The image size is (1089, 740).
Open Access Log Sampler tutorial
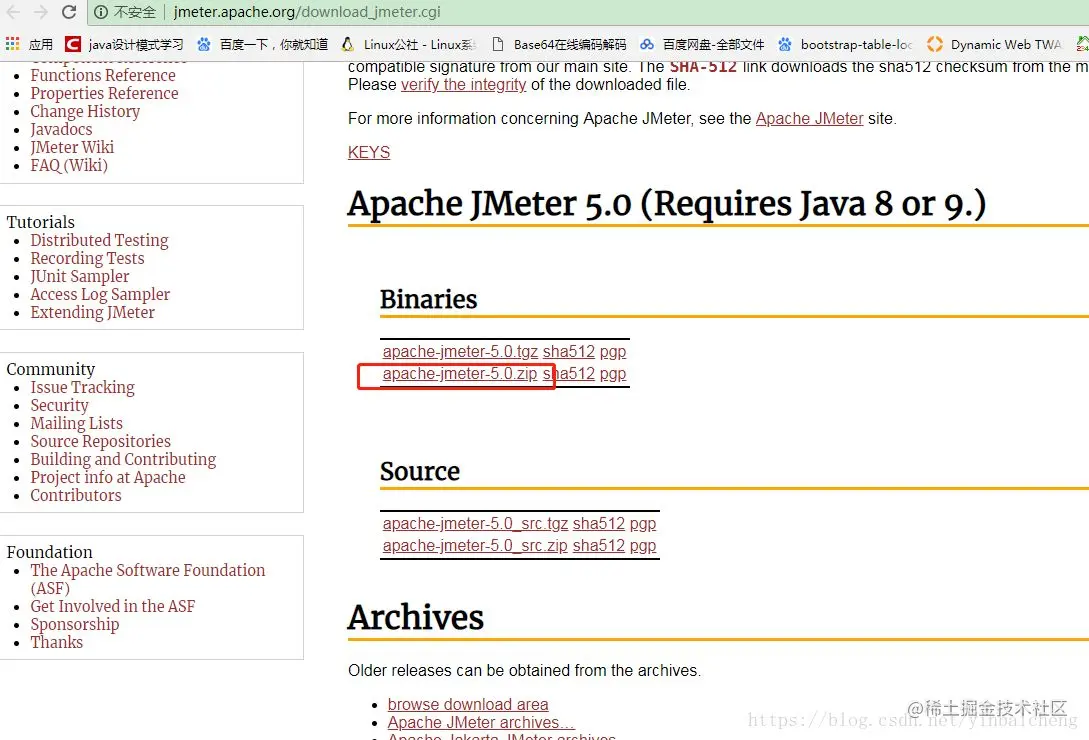coord(100,295)
